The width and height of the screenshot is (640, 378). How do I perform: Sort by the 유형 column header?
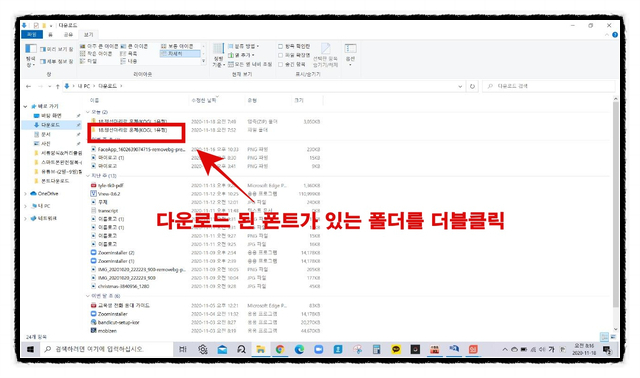click(252, 100)
